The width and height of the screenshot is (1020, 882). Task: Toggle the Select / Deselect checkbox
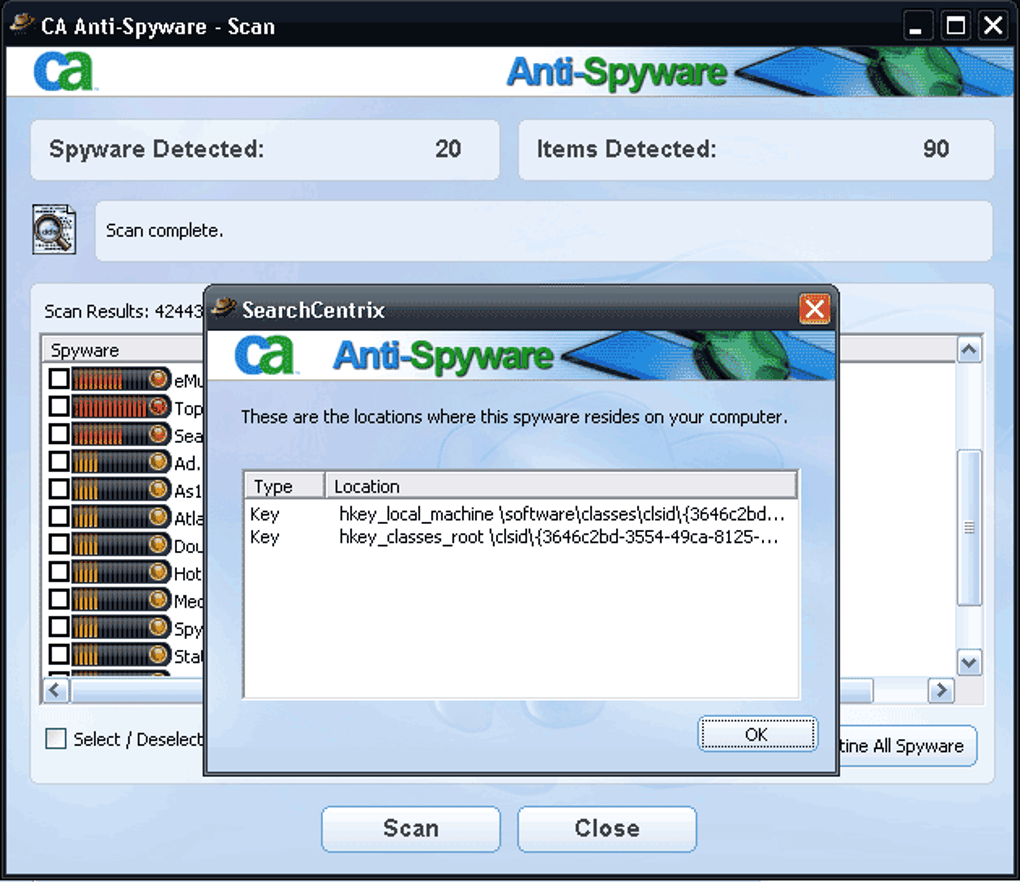point(57,739)
